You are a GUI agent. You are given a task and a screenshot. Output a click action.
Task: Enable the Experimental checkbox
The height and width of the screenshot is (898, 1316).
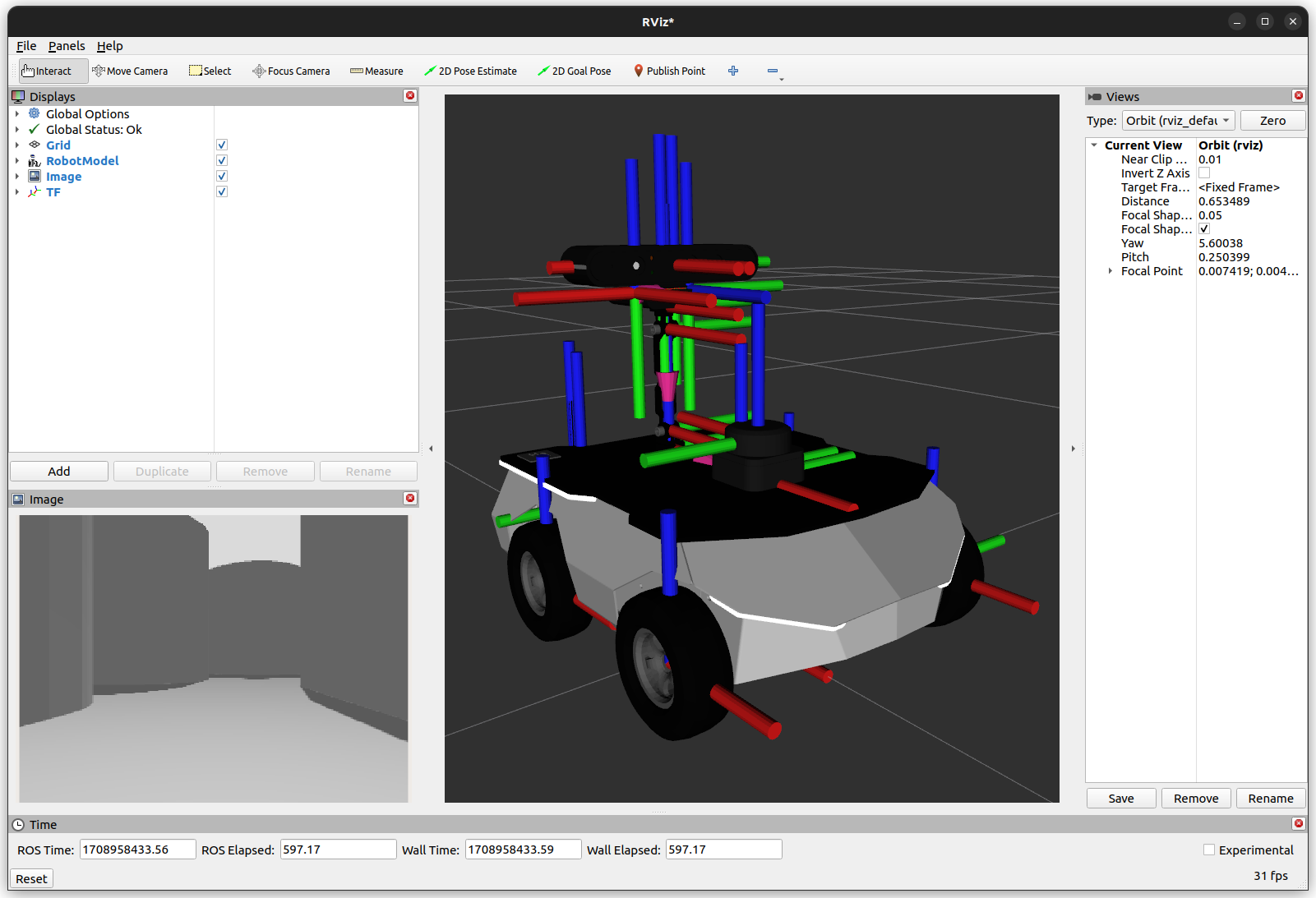1209,850
